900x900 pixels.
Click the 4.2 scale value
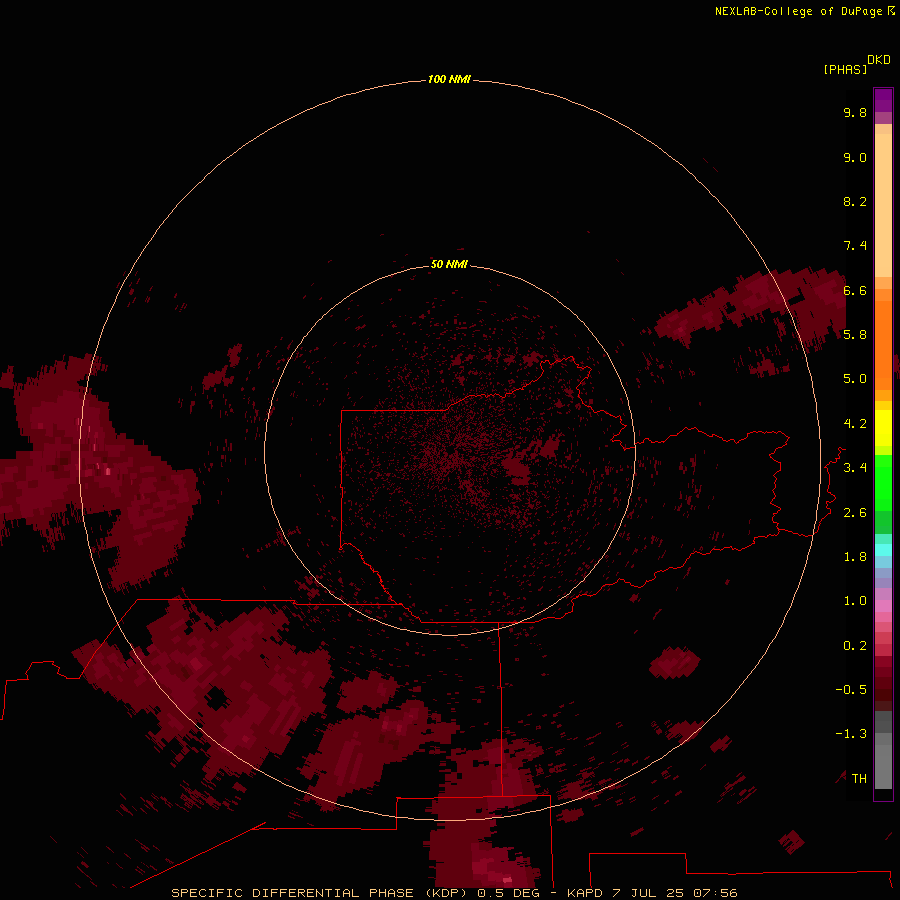pos(855,424)
